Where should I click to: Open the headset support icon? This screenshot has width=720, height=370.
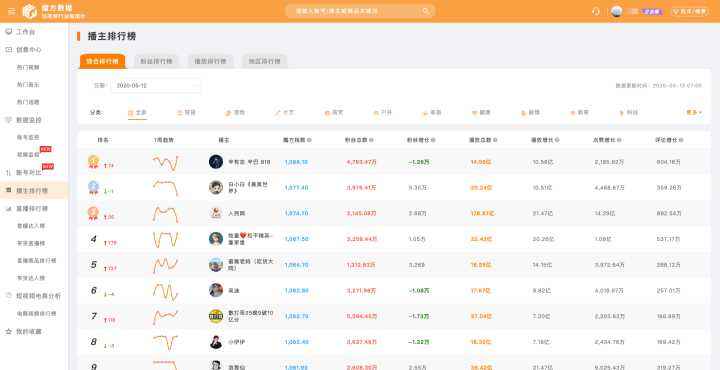point(596,11)
